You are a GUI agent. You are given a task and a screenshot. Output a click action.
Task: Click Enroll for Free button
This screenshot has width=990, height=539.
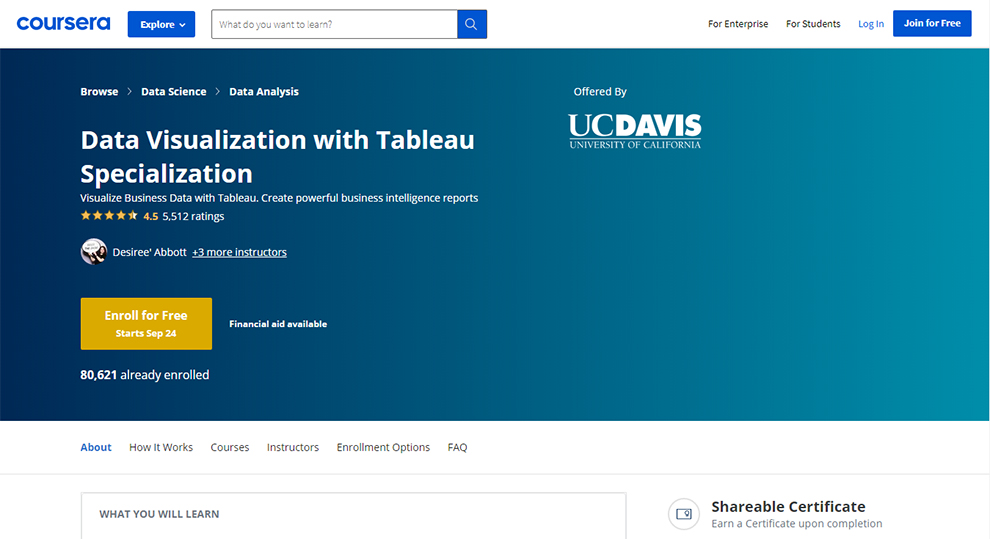point(146,323)
